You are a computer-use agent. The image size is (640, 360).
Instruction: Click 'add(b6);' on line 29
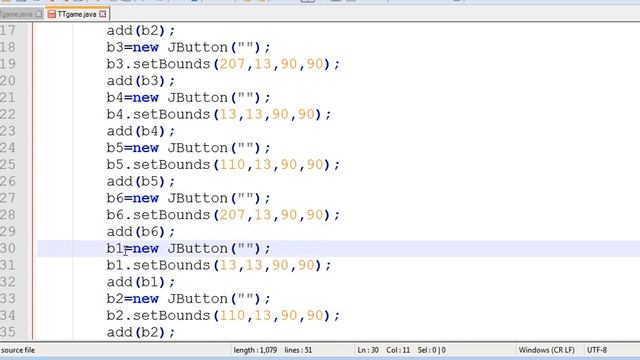140,231
